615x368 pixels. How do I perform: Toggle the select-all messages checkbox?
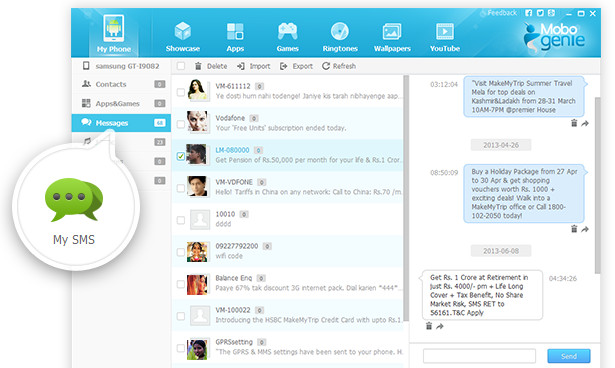pos(181,66)
